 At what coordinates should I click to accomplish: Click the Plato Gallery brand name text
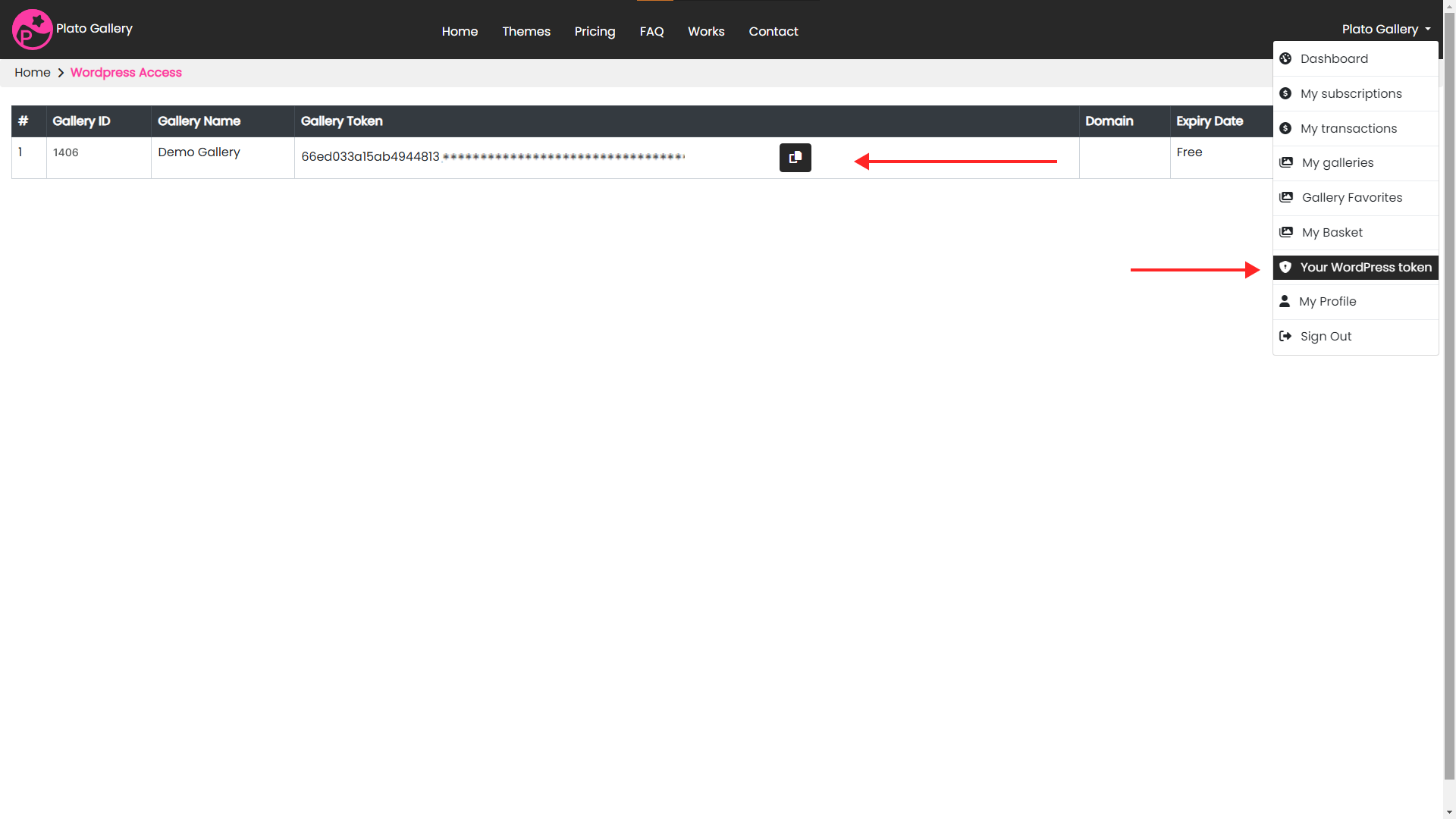point(94,28)
